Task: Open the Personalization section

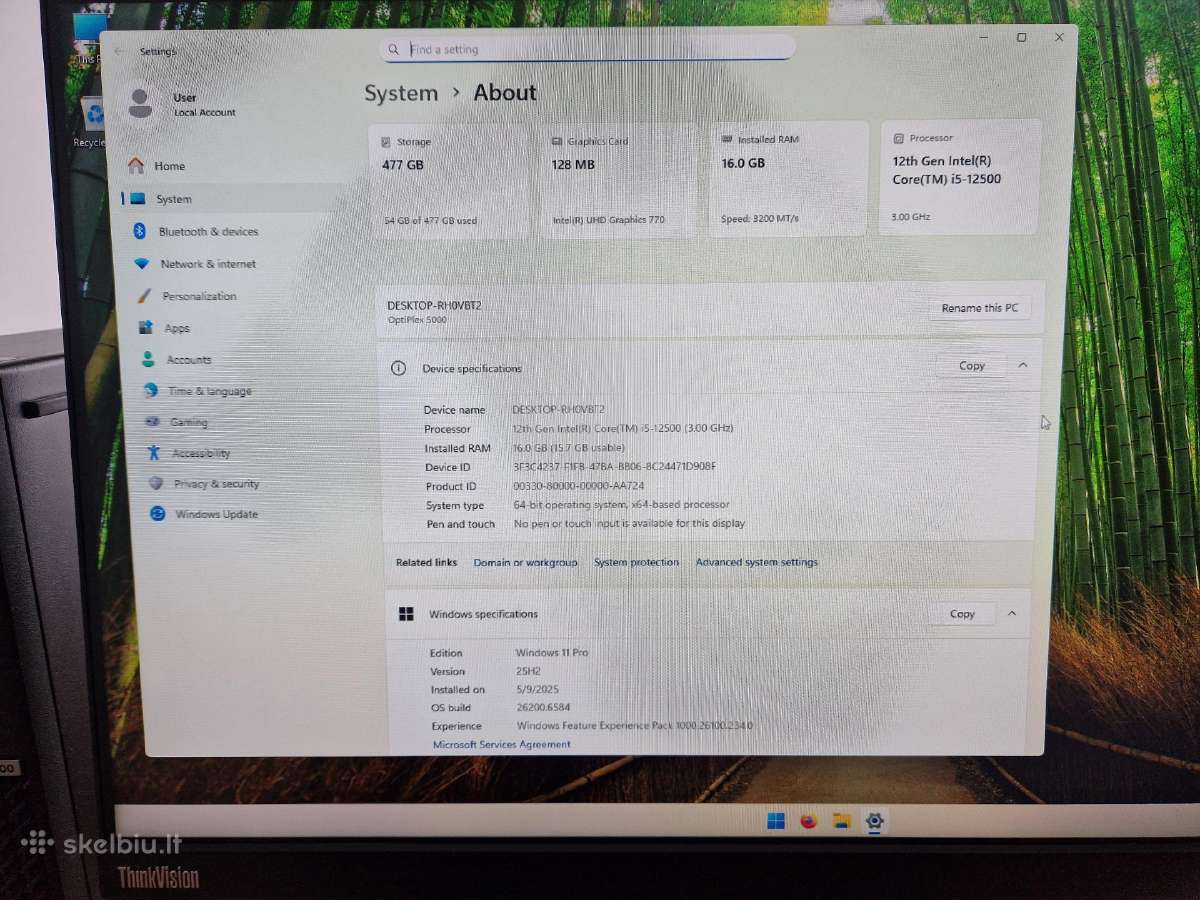Action: tap(188, 296)
